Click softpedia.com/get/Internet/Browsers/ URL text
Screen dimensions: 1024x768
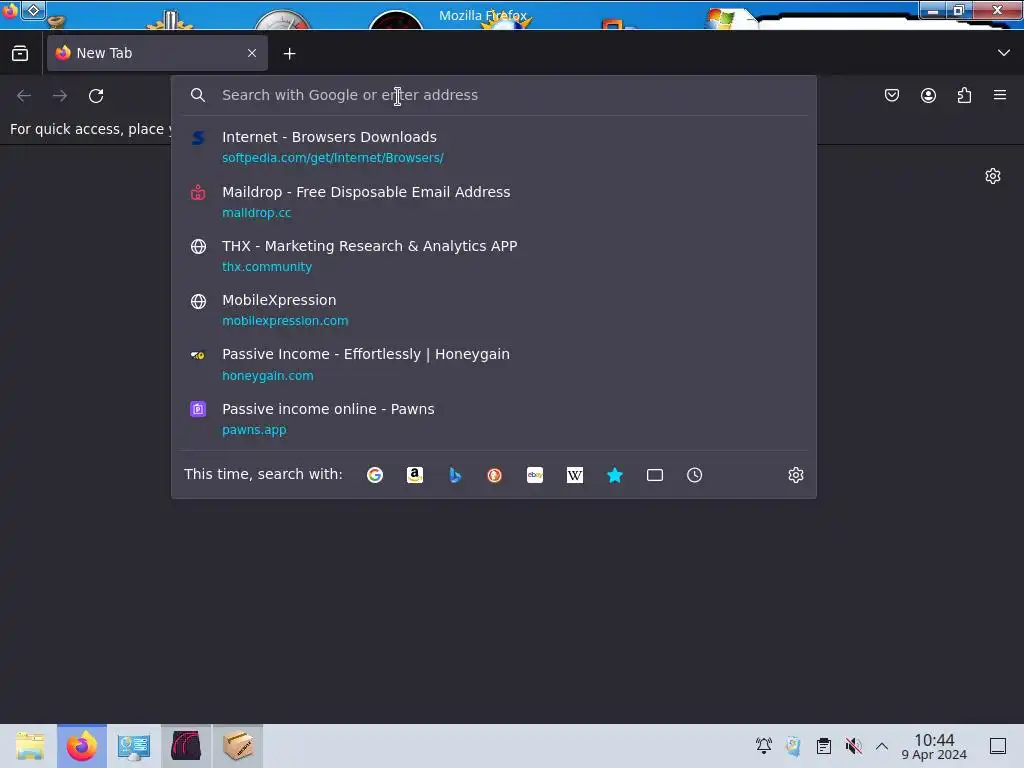pyautogui.click(x=332, y=157)
